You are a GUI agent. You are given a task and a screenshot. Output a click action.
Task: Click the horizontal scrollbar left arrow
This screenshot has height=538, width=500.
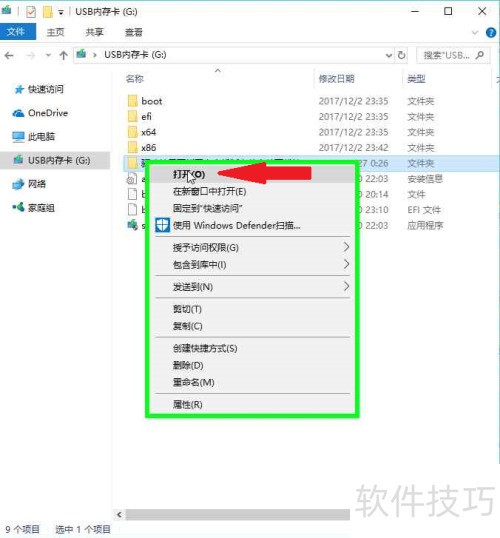click(x=119, y=514)
